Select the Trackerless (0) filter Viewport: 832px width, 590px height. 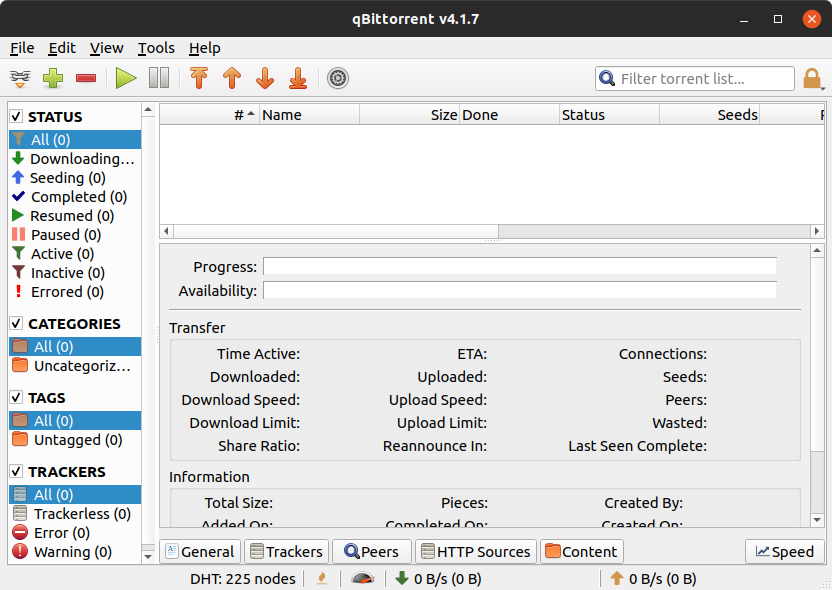(x=75, y=514)
